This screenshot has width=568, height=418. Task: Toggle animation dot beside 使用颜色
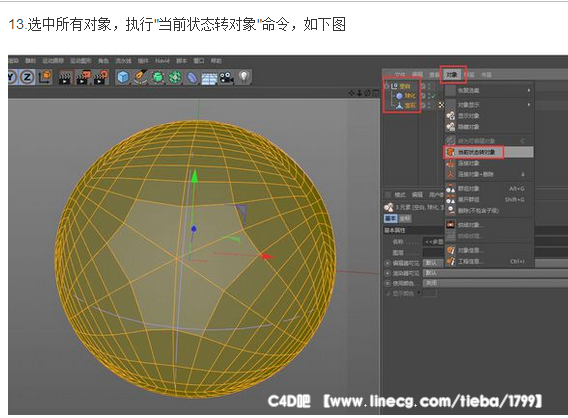point(387,283)
